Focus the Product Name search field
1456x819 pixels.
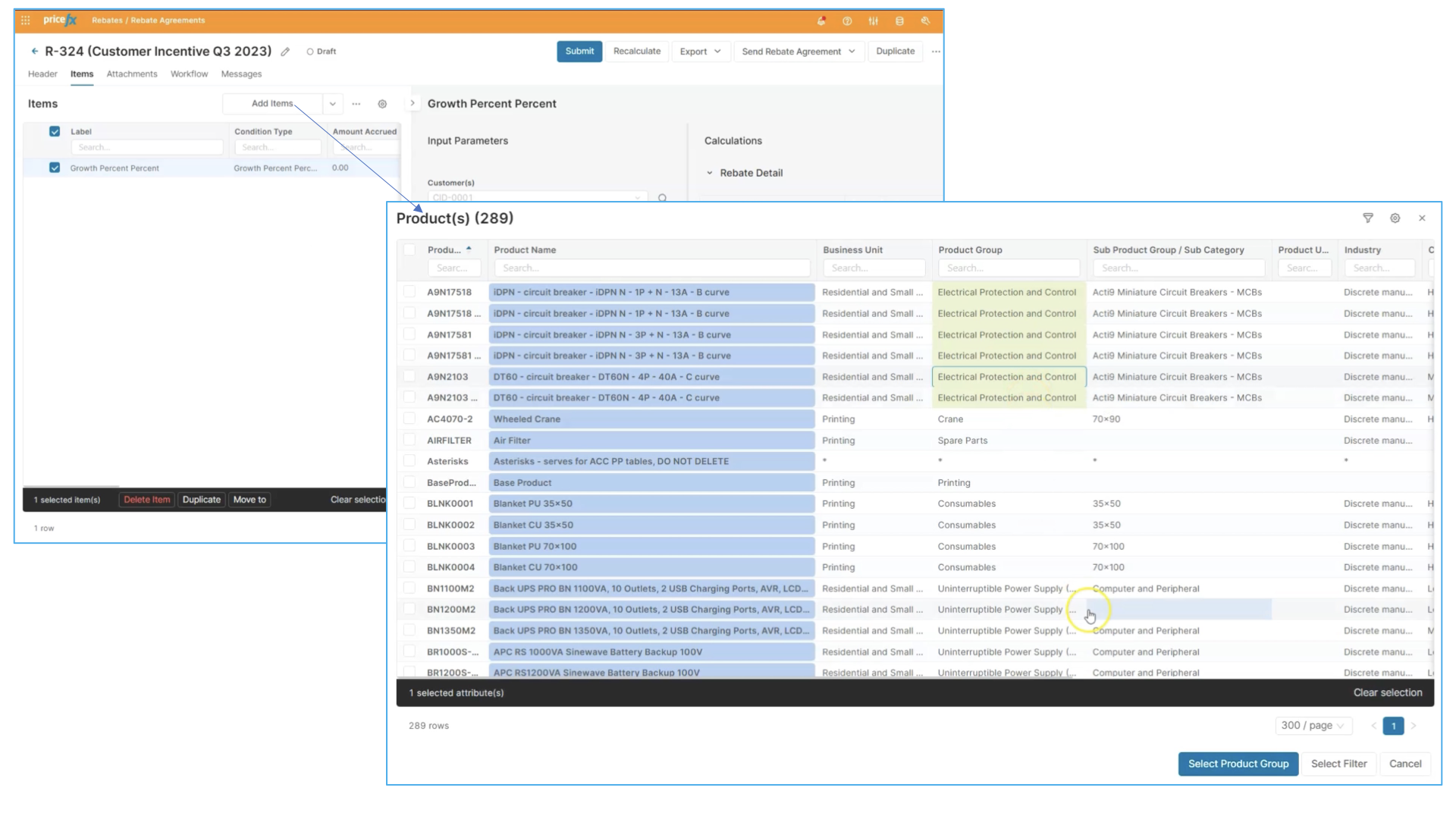click(x=652, y=268)
